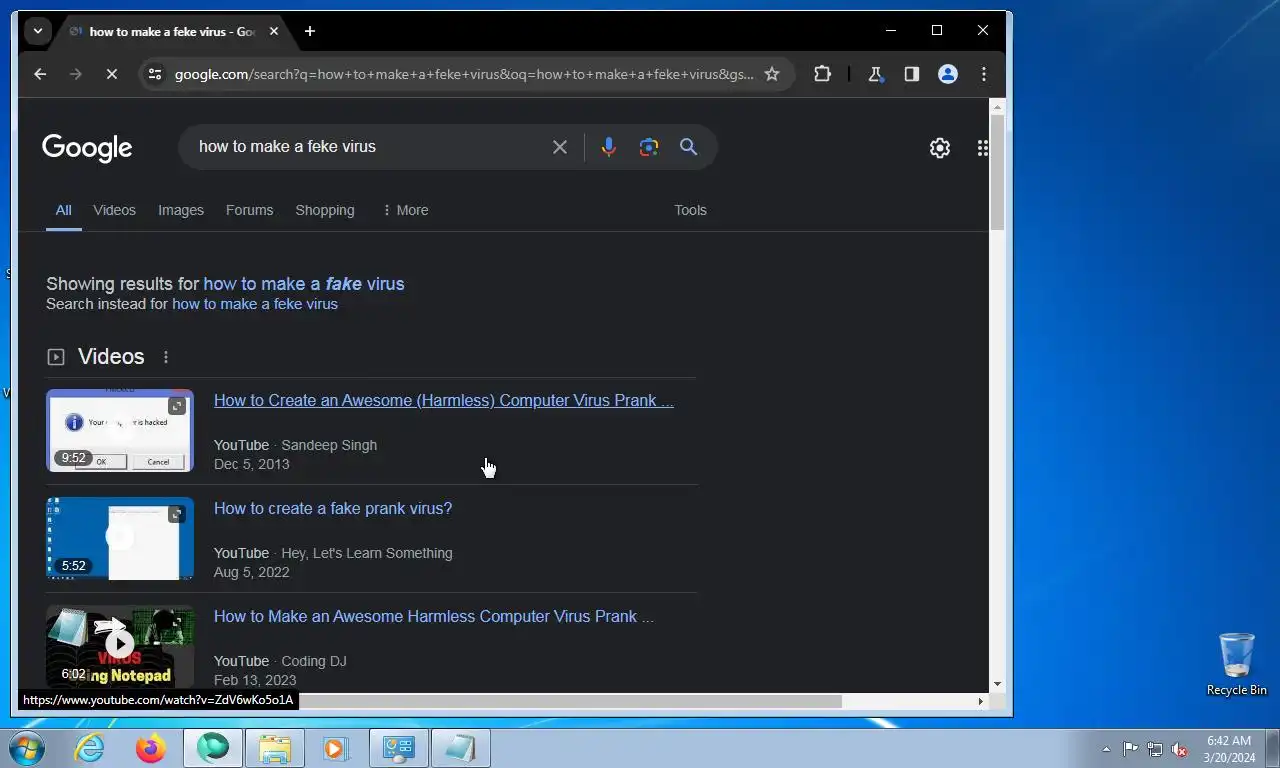The image size is (1280, 768).
Task: Toggle the browser side panel
Action: click(912, 74)
